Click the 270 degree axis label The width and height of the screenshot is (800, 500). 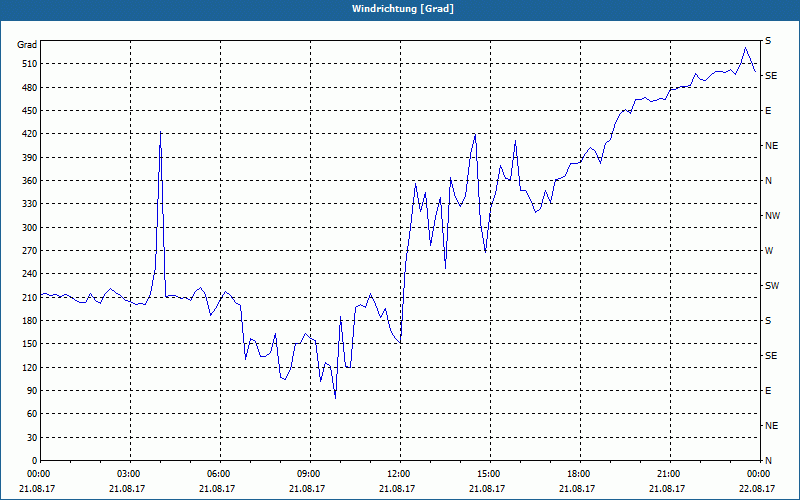click(x=30, y=251)
